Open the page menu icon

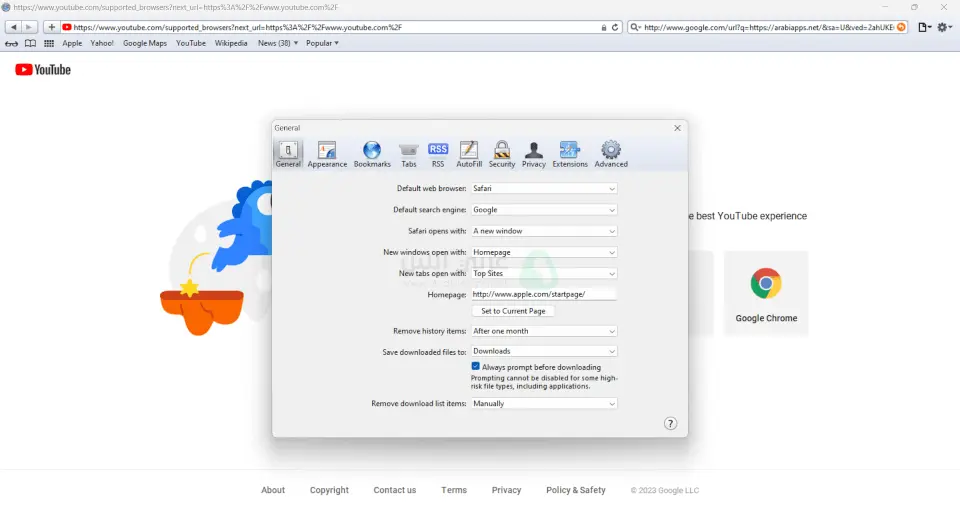[924, 28]
